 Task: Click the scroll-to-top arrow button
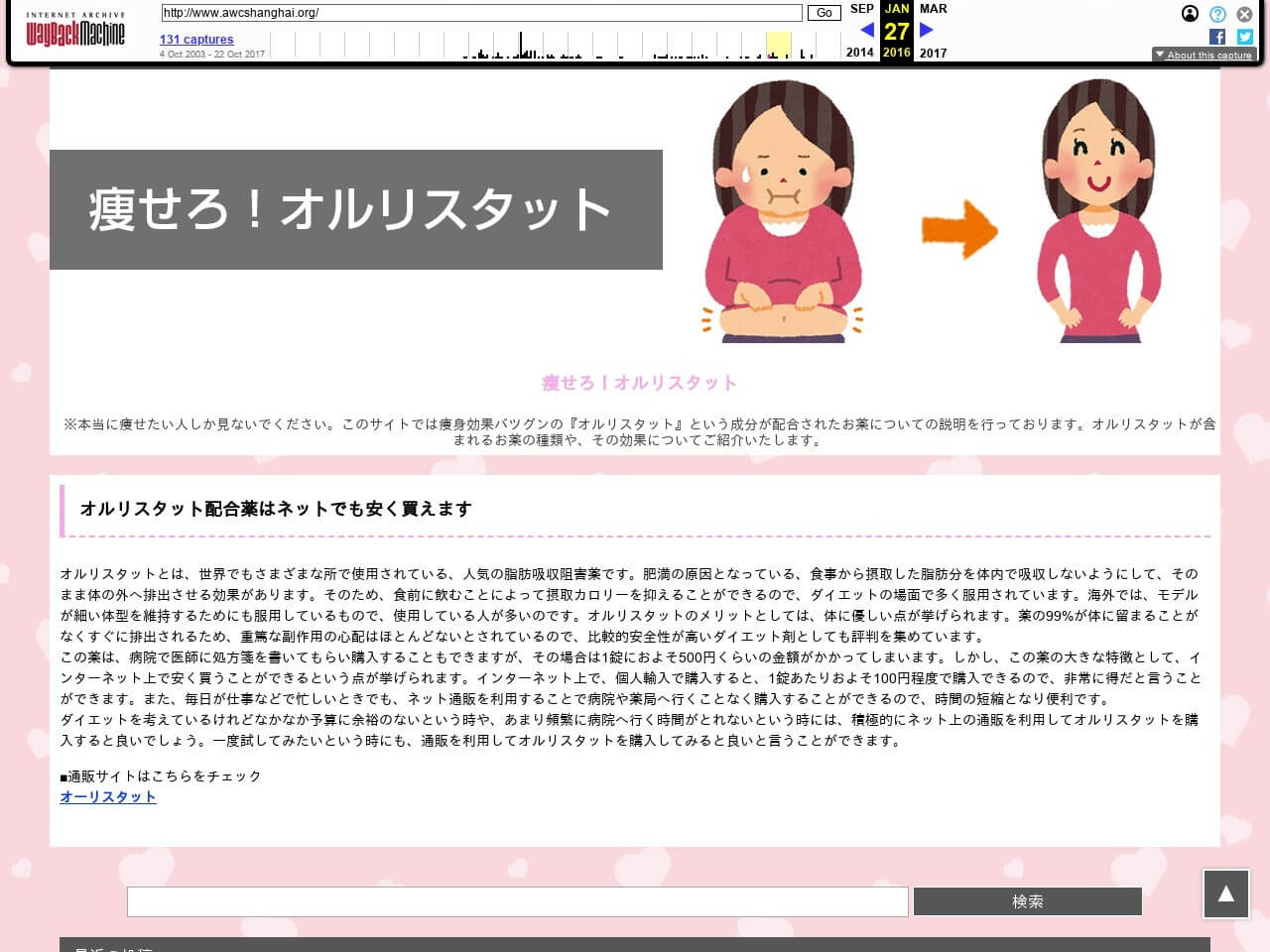click(x=1225, y=893)
